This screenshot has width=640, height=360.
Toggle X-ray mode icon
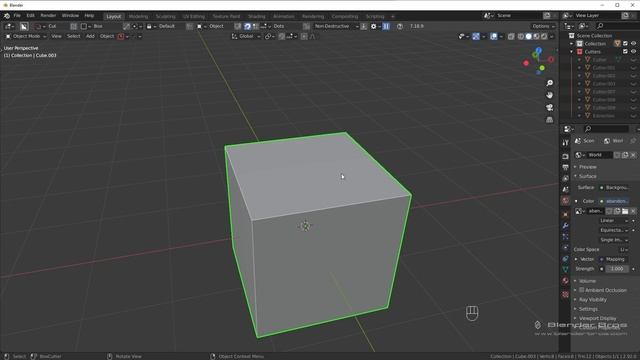coord(511,36)
